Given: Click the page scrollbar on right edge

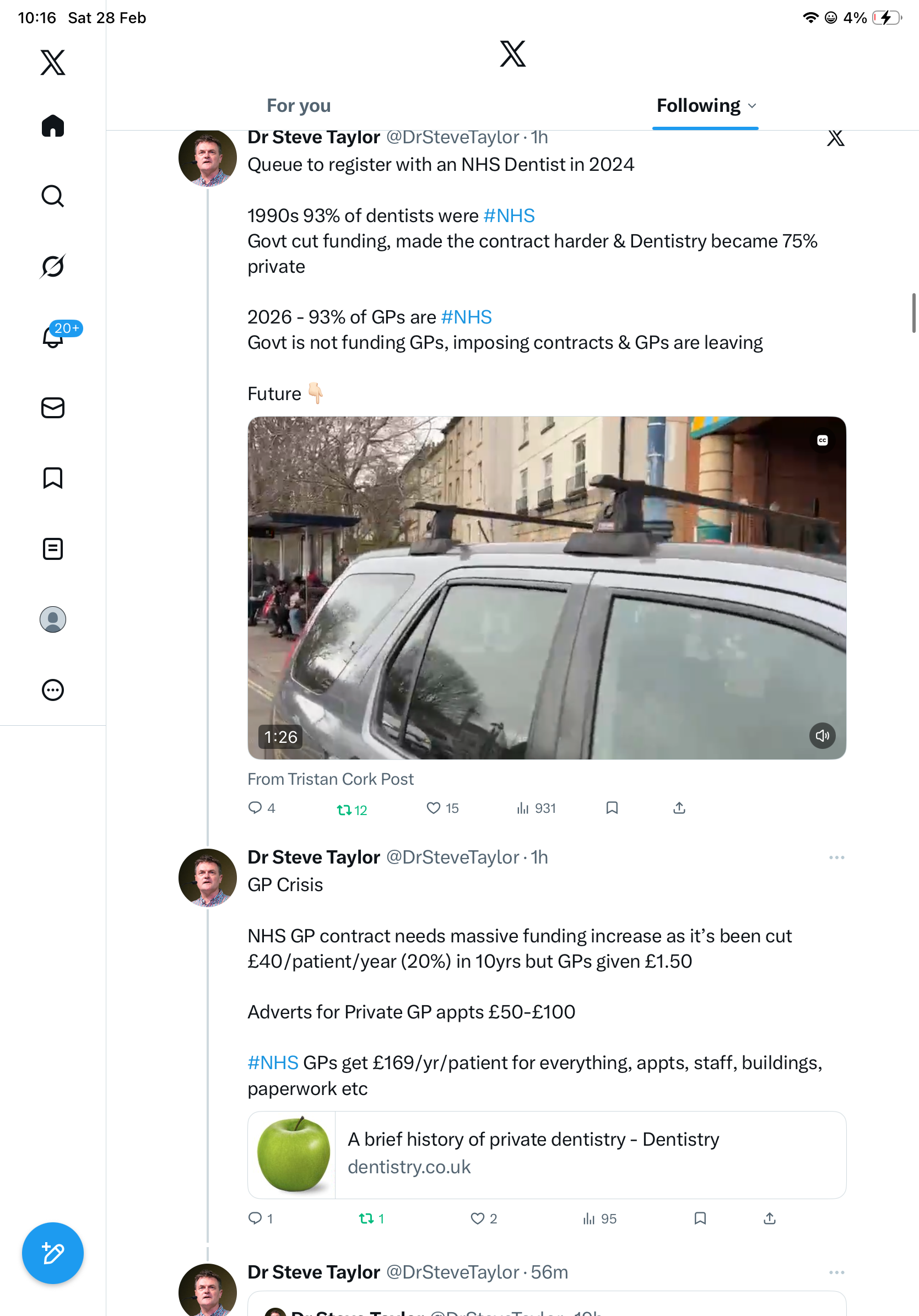Looking at the screenshot, I should point(914,313).
